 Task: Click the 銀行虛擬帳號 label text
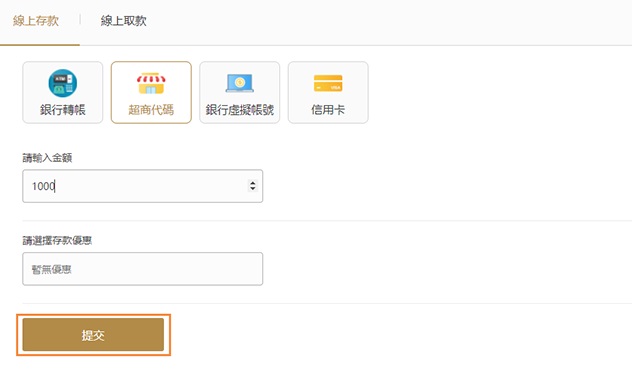[239, 110]
